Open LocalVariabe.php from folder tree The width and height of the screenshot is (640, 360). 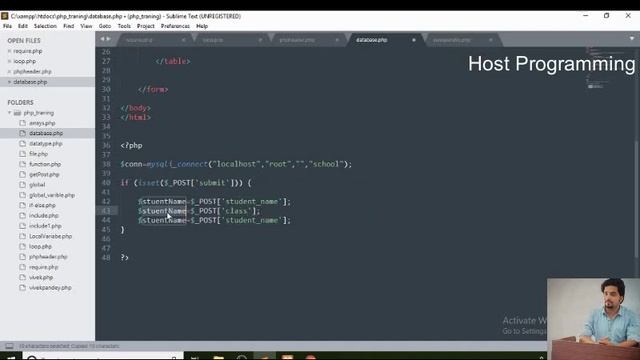pyautogui.click(x=51, y=236)
